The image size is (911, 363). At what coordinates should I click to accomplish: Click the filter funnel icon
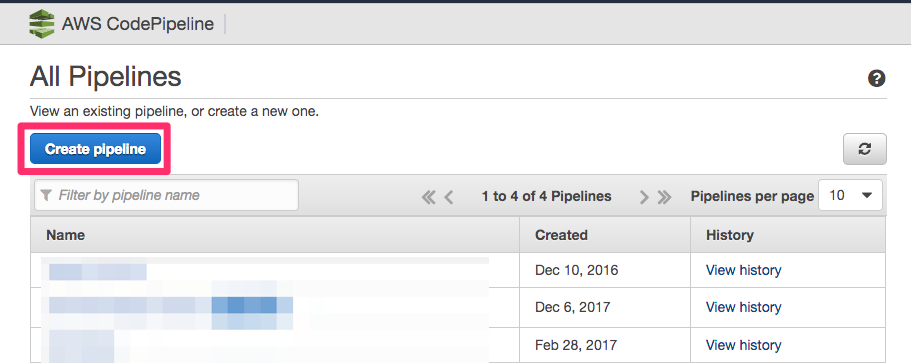pyautogui.click(x=46, y=195)
